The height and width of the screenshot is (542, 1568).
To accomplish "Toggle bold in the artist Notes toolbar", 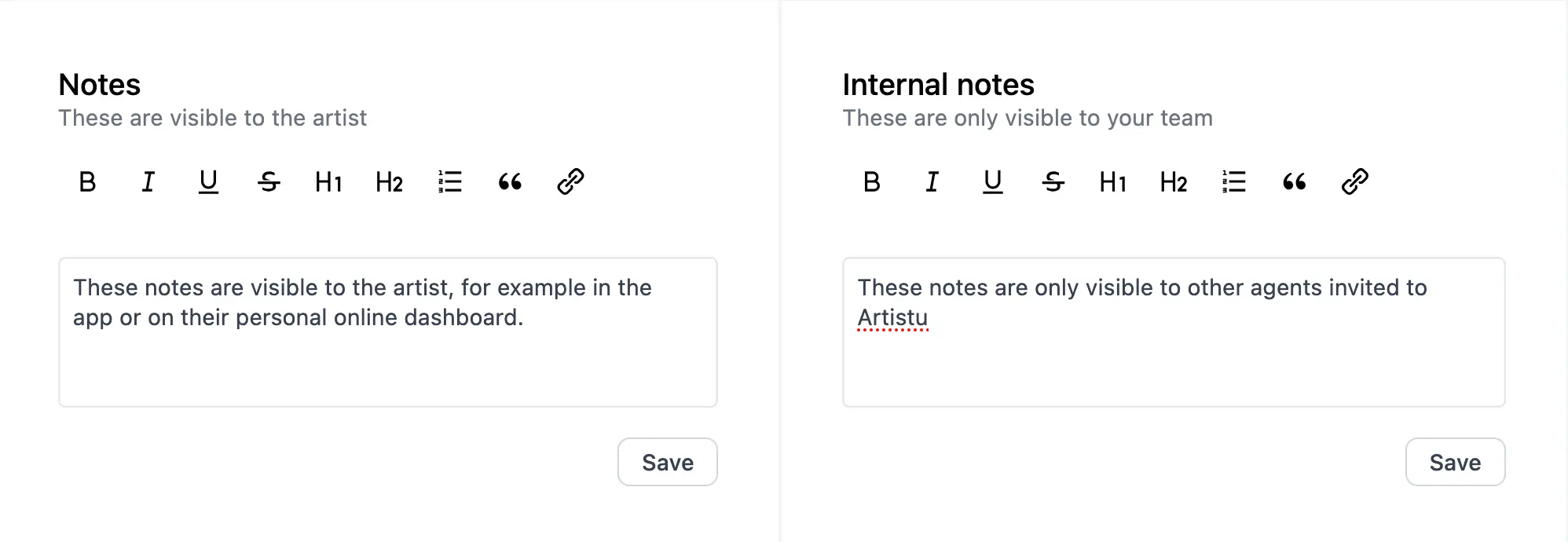I will (x=88, y=182).
